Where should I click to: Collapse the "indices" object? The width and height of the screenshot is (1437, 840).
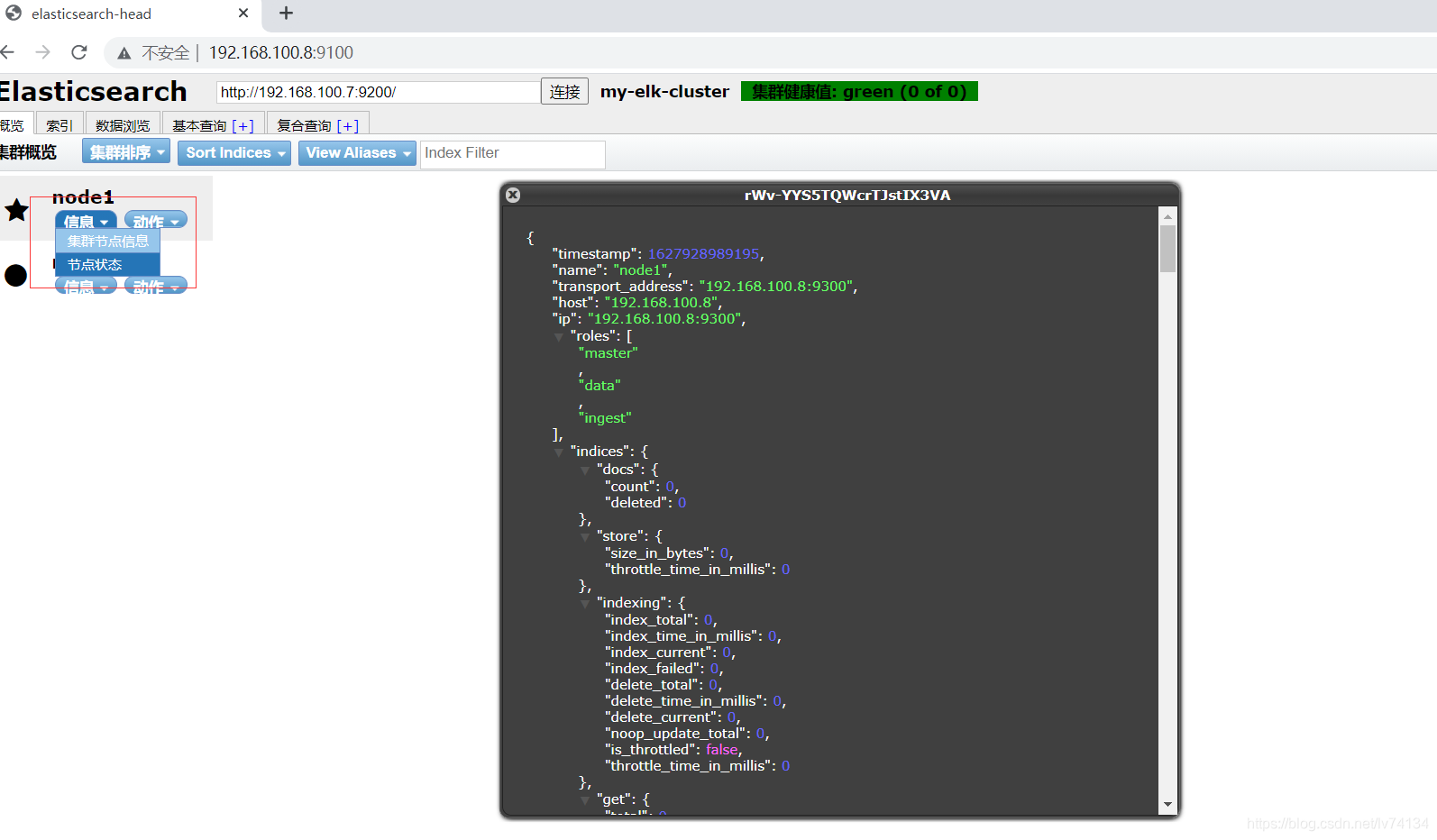[559, 452]
